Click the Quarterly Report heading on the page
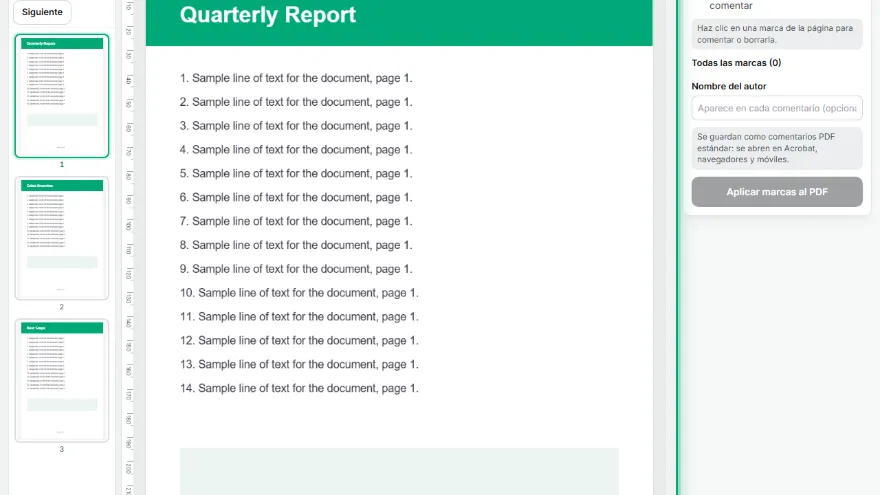Screen dimensions: 880x495 click(268, 15)
